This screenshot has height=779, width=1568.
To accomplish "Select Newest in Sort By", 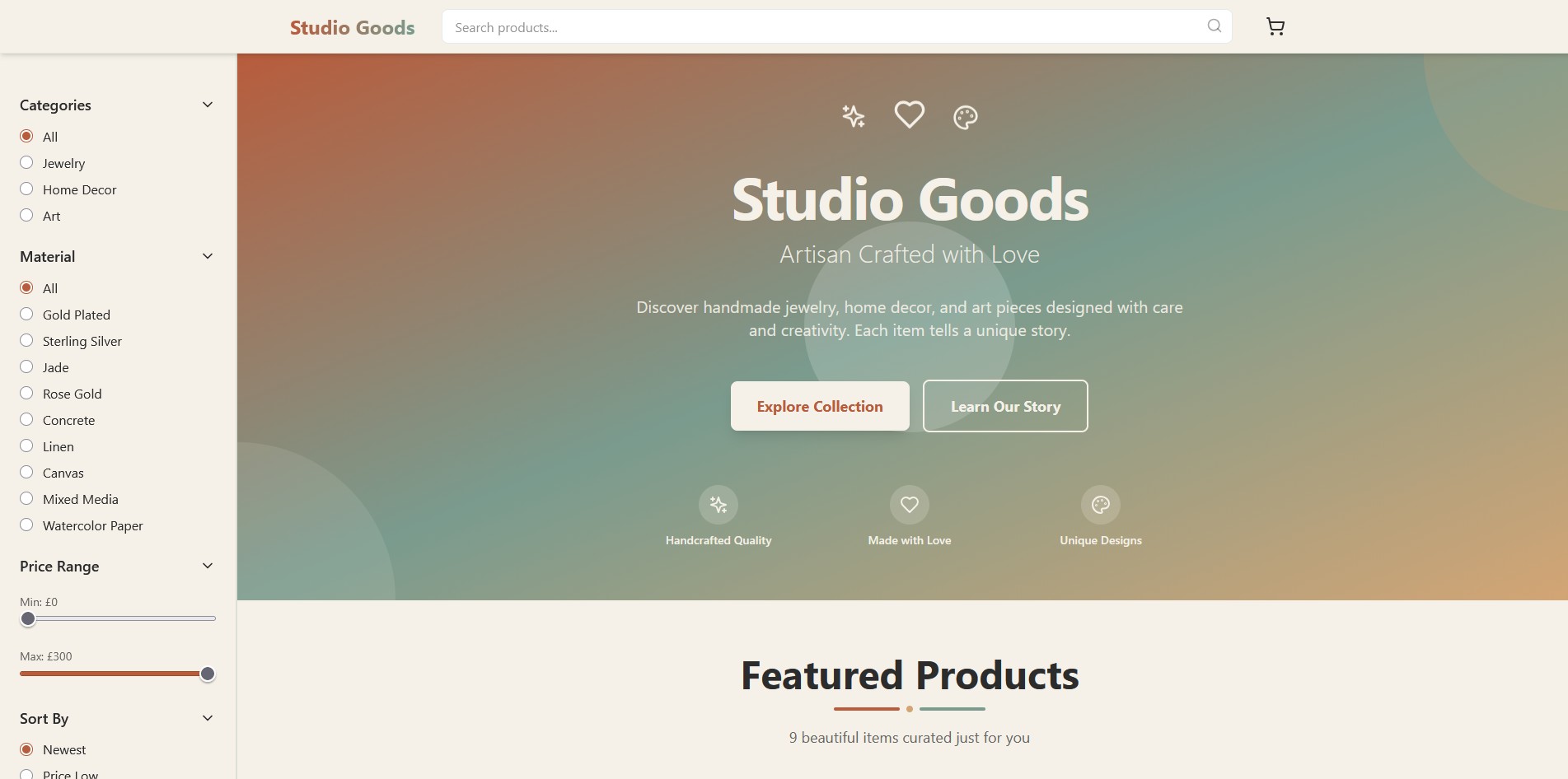I will tap(28, 749).
